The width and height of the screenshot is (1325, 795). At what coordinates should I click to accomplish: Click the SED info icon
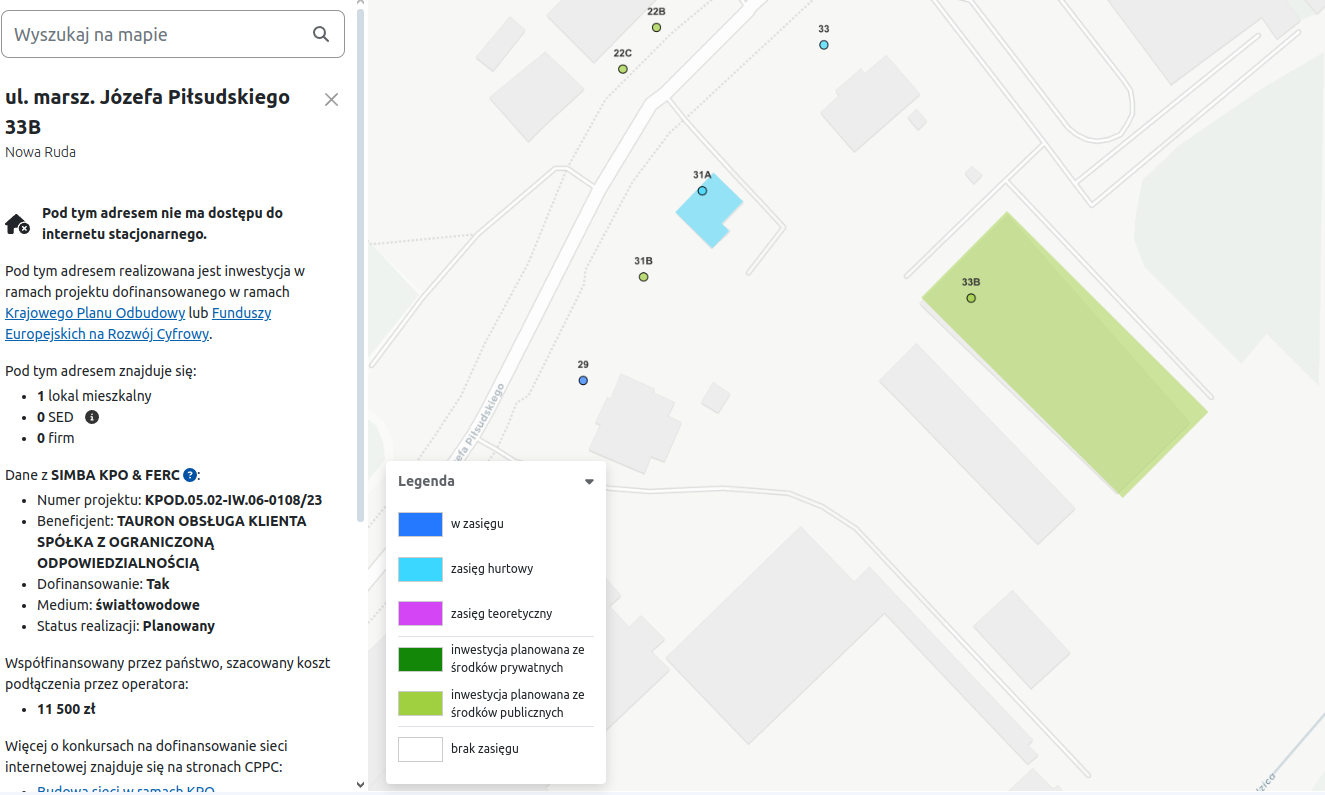tap(92, 417)
